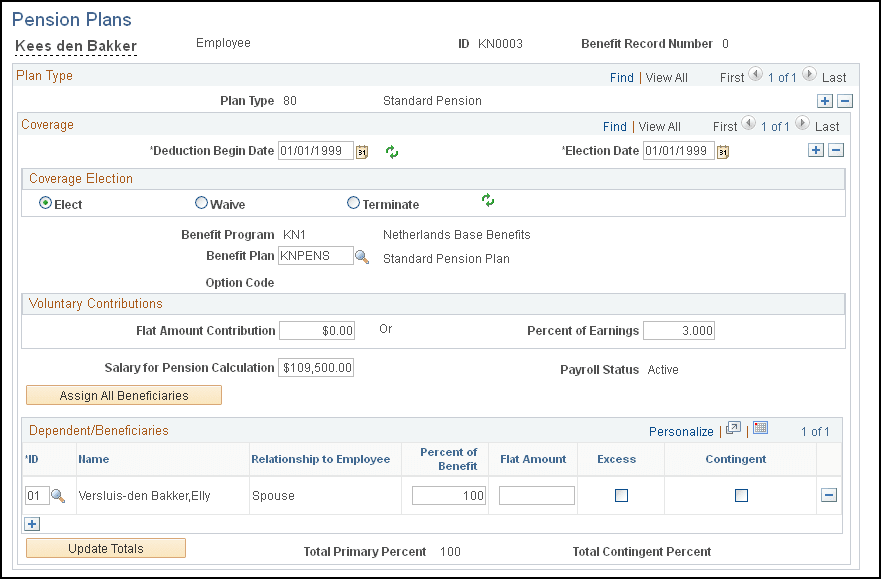Image resolution: width=881 pixels, height=579 pixels.
Task: Open the lookup for dependent ID 01
Action: click(55, 495)
